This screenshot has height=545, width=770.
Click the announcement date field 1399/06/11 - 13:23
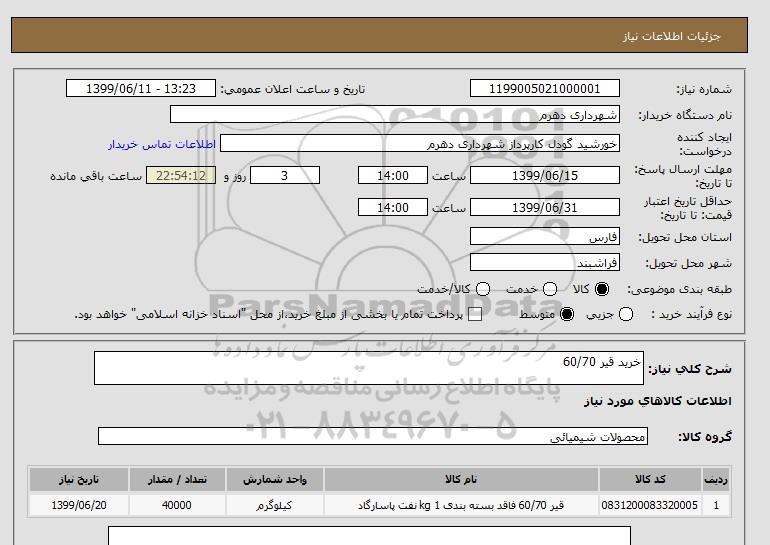141,88
